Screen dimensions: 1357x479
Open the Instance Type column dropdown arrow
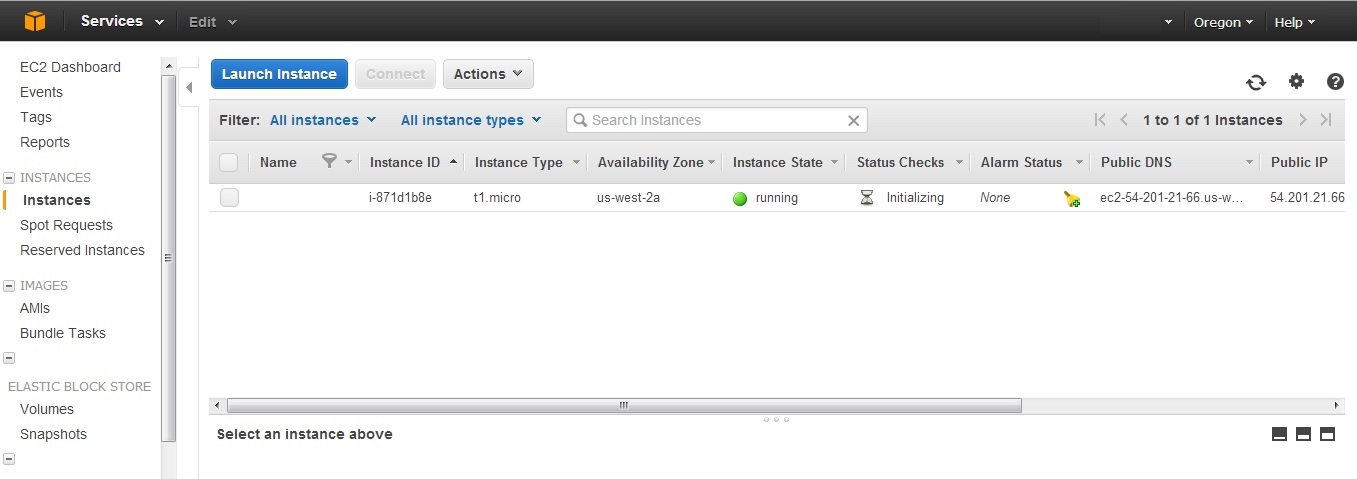tap(576, 163)
